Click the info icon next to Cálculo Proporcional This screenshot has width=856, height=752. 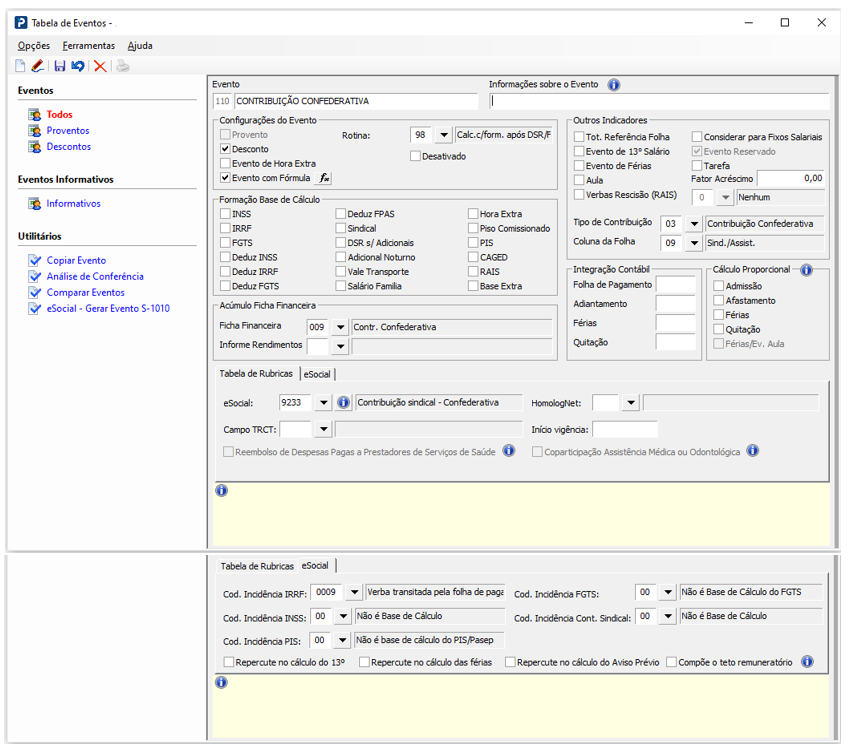click(x=806, y=270)
